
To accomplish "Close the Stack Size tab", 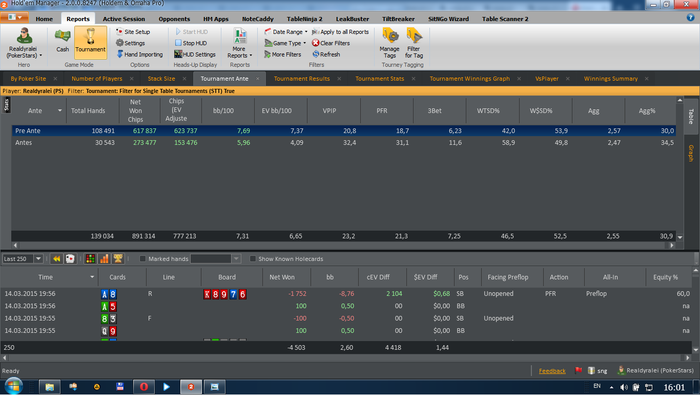I will [x=184, y=79].
